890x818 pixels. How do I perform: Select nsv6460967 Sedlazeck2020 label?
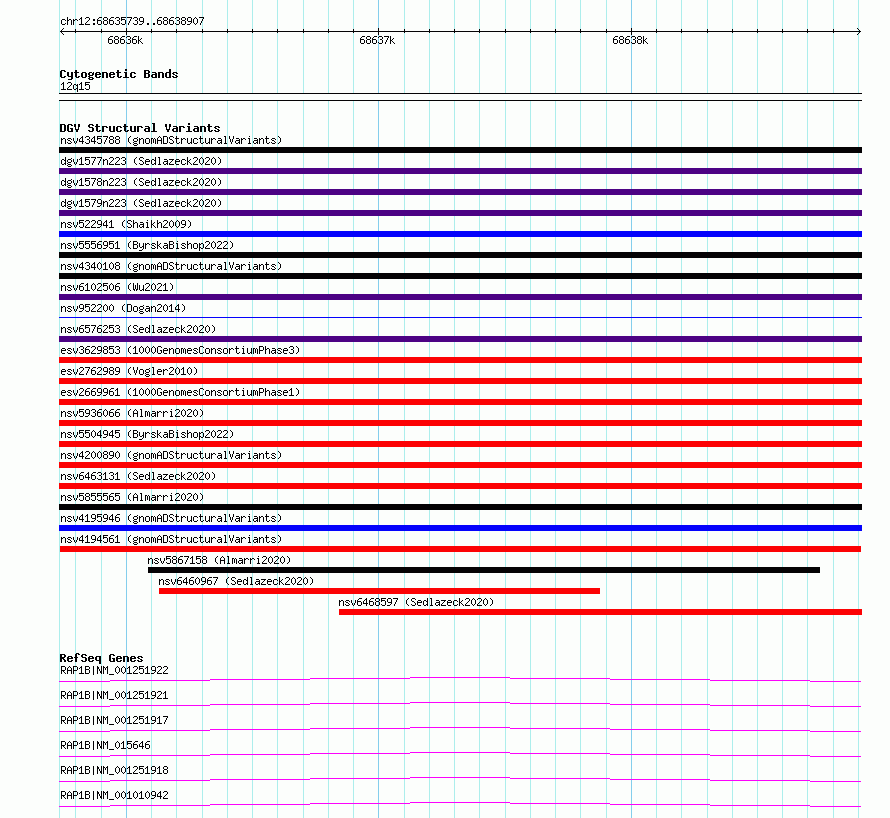coord(236,581)
